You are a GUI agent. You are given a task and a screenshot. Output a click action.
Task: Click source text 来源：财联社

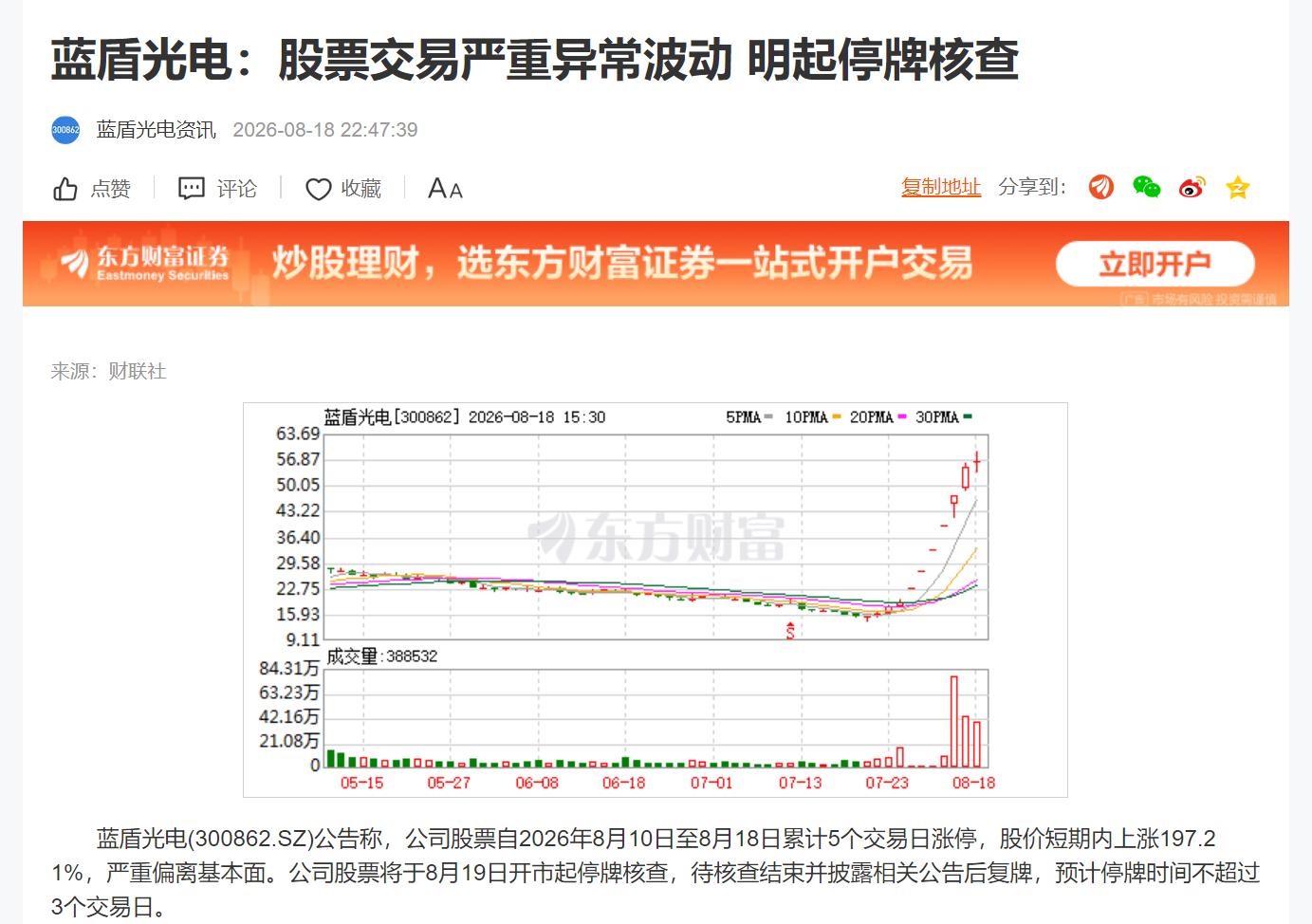[109, 371]
